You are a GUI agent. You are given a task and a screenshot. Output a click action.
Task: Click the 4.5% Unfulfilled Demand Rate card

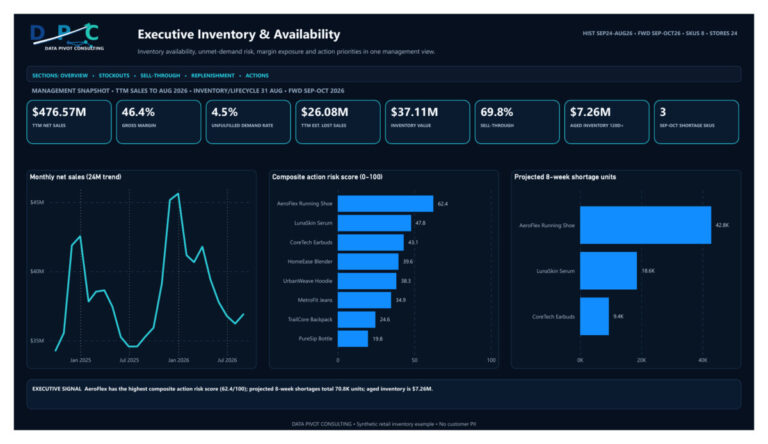pos(248,122)
